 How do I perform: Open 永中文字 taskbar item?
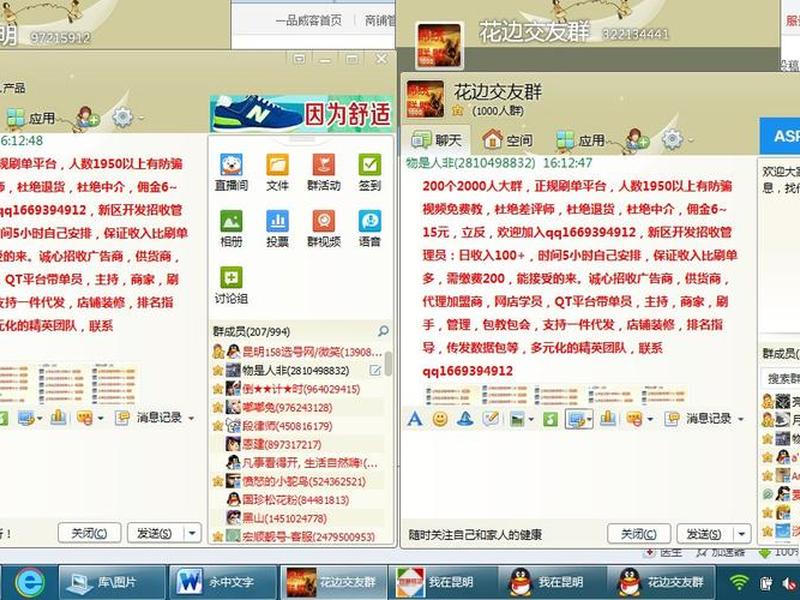(223, 582)
